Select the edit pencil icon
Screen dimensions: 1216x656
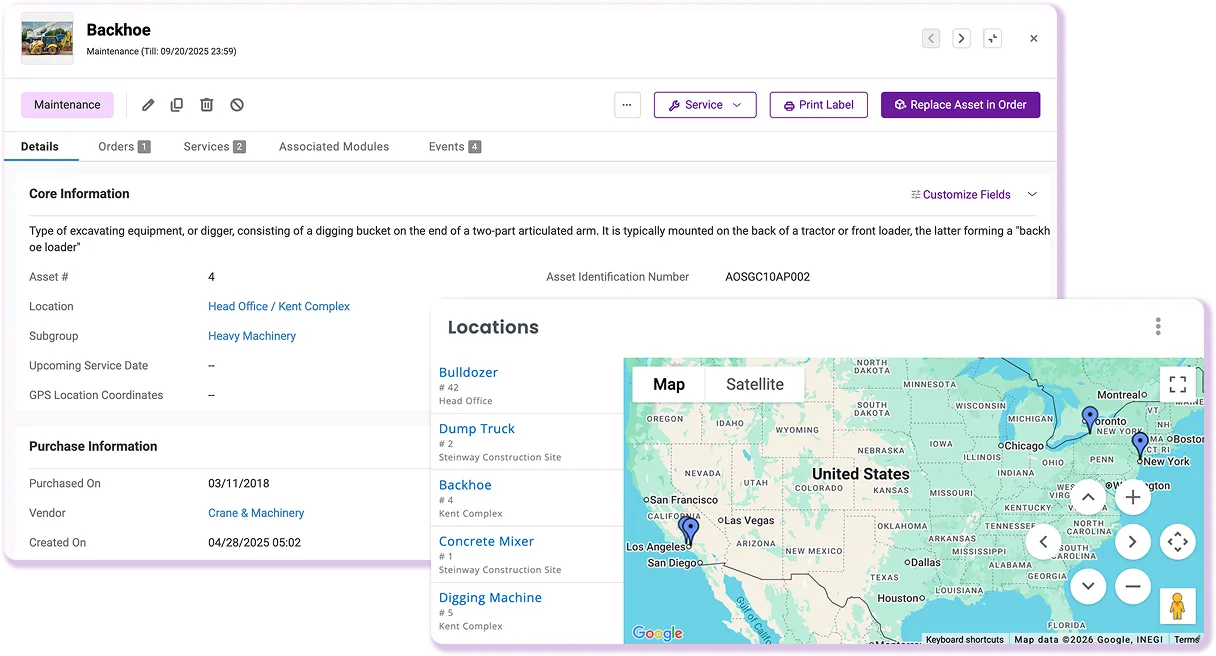pyautogui.click(x=147, y=104)
